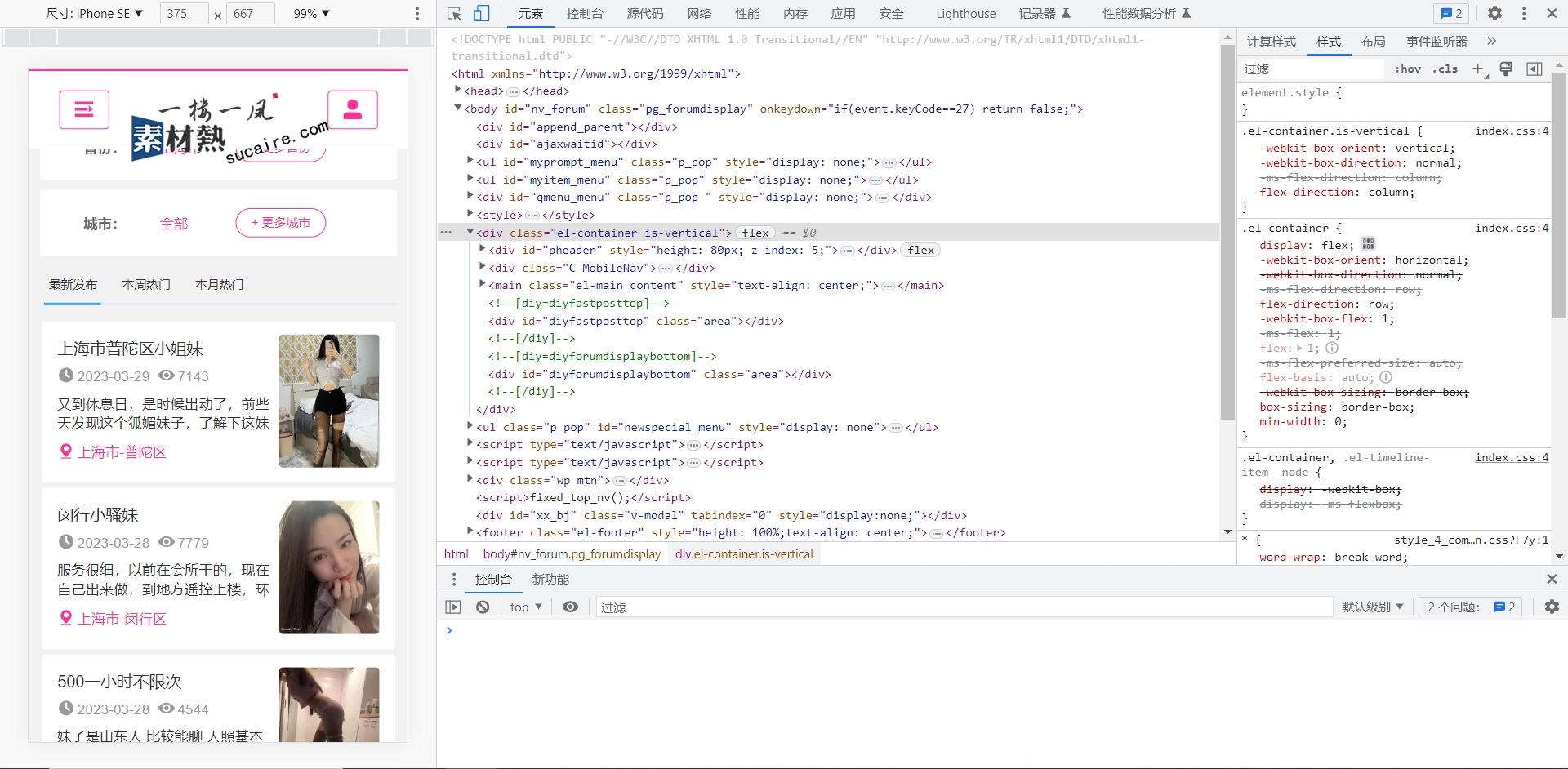Screen dimensions: 1568x769
Task: Switch to 布局 tab
Action: (x=1373, y=41)
